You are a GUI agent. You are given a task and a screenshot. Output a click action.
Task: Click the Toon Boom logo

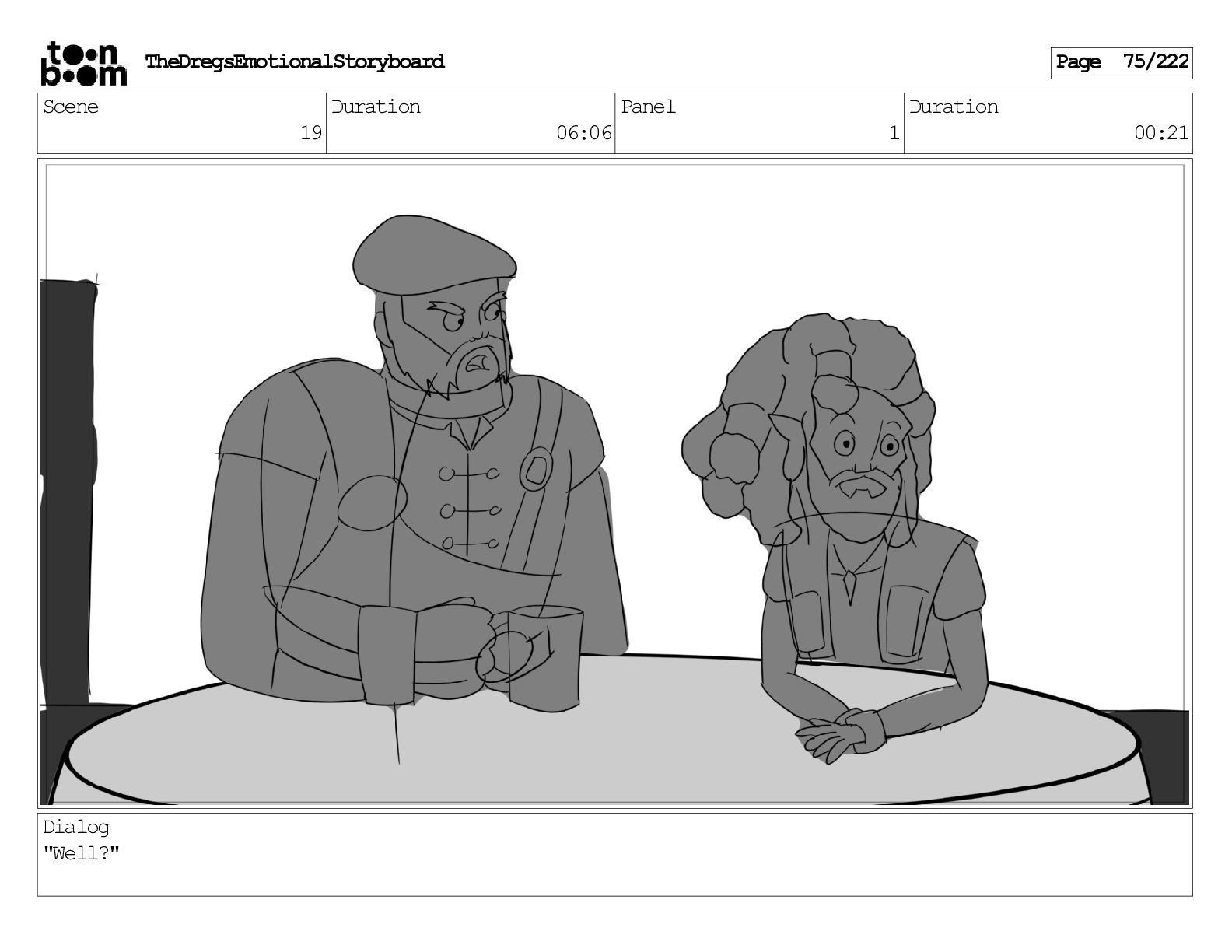(x=83, y=63)
